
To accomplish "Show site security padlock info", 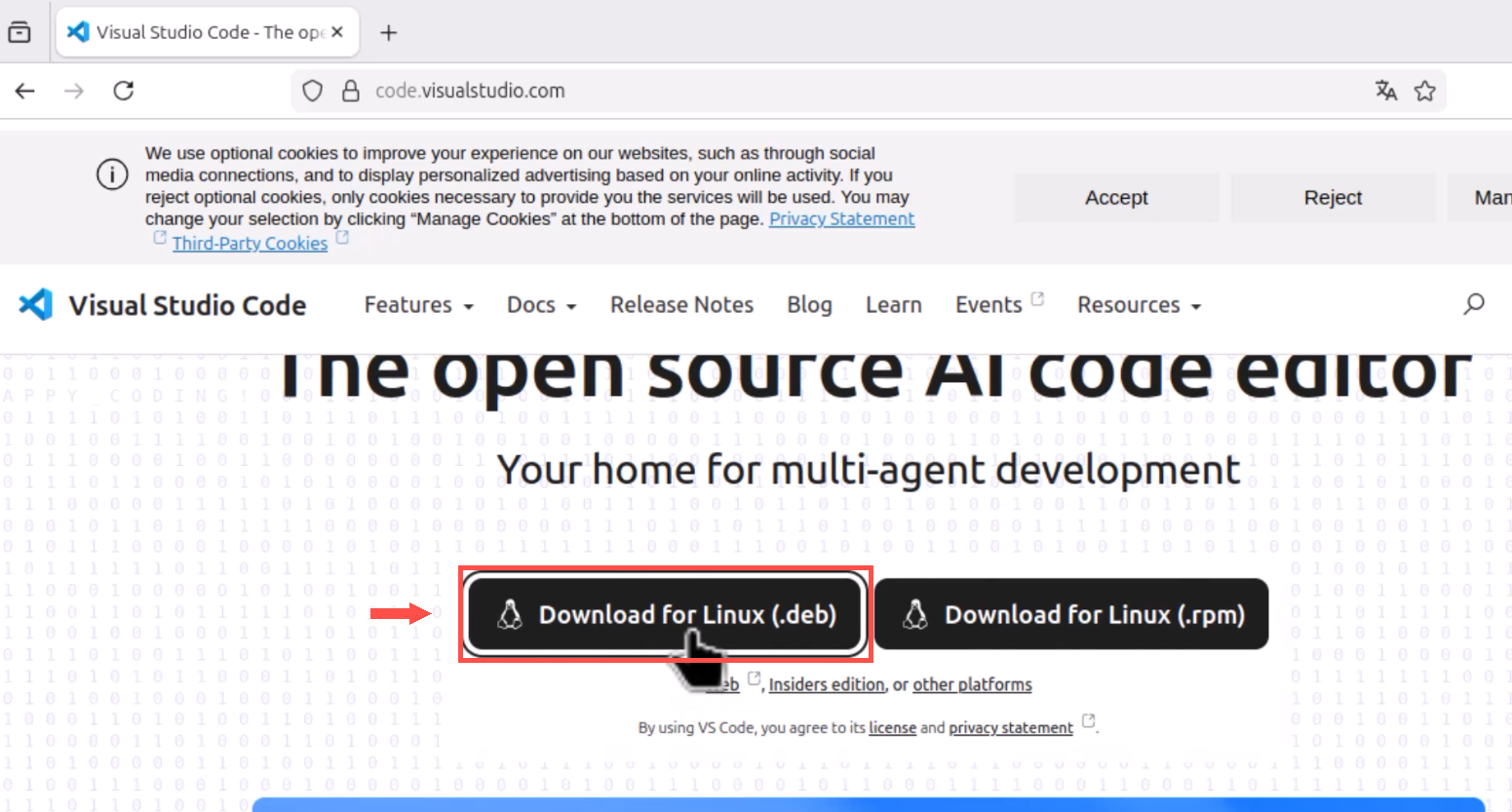I will click(351, 91).
